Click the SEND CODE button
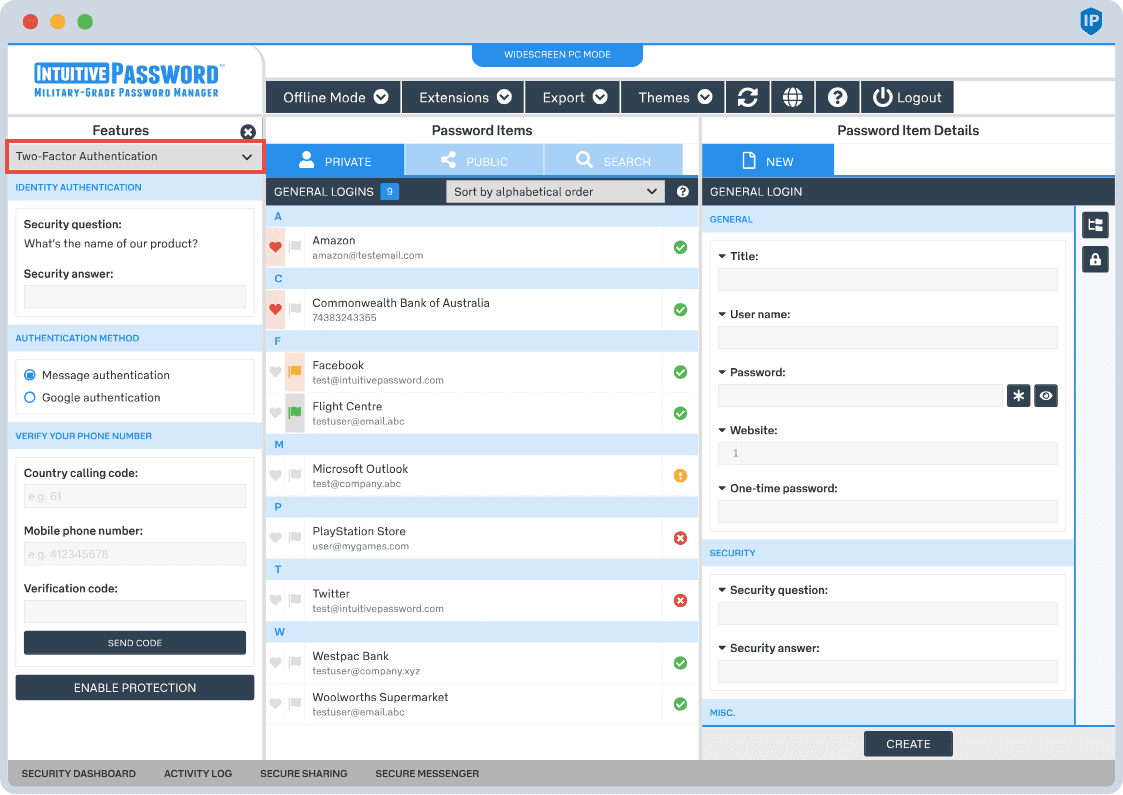 [135, 642]
